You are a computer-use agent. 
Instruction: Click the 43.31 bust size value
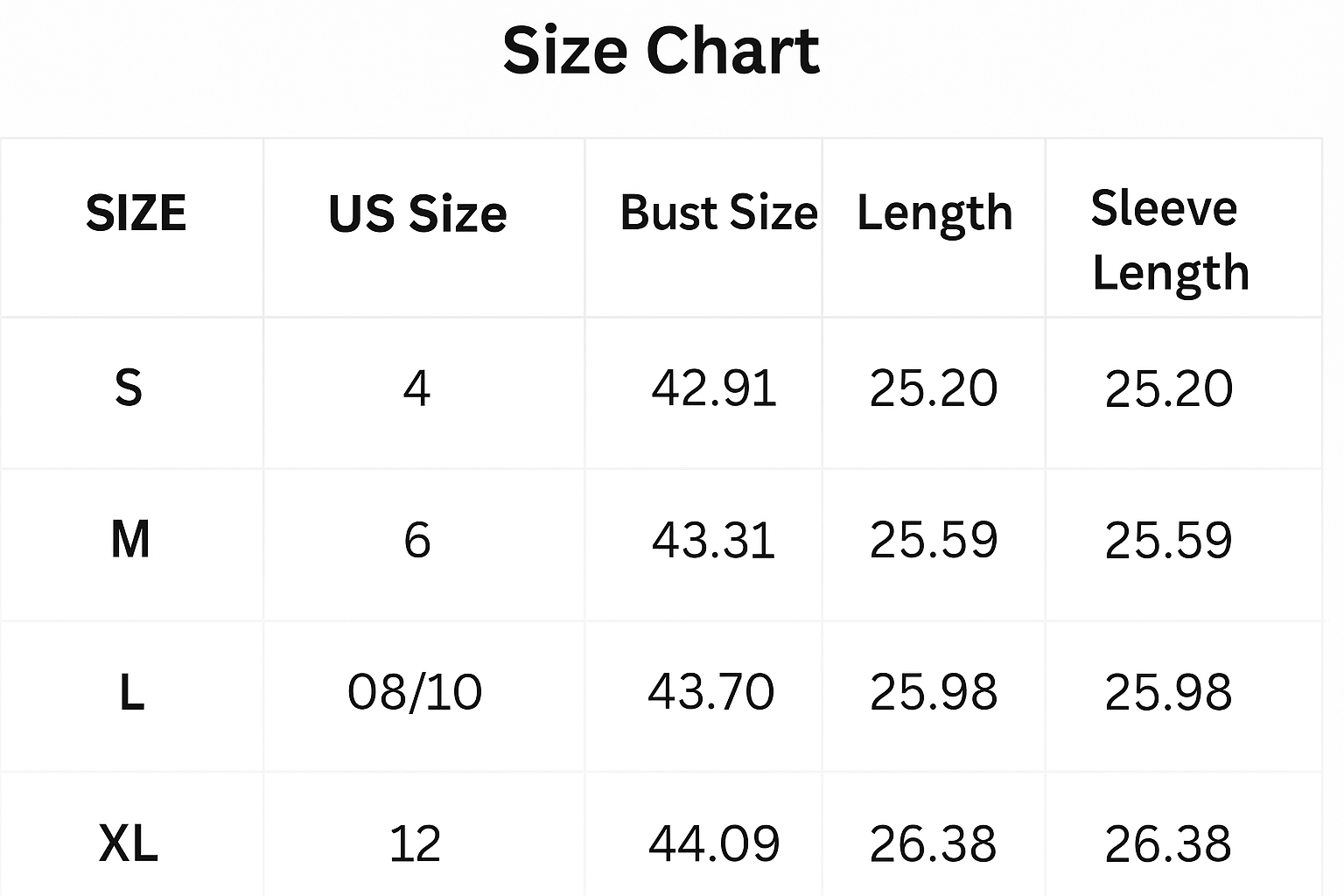pyautogui.click(x=714, y=539)
